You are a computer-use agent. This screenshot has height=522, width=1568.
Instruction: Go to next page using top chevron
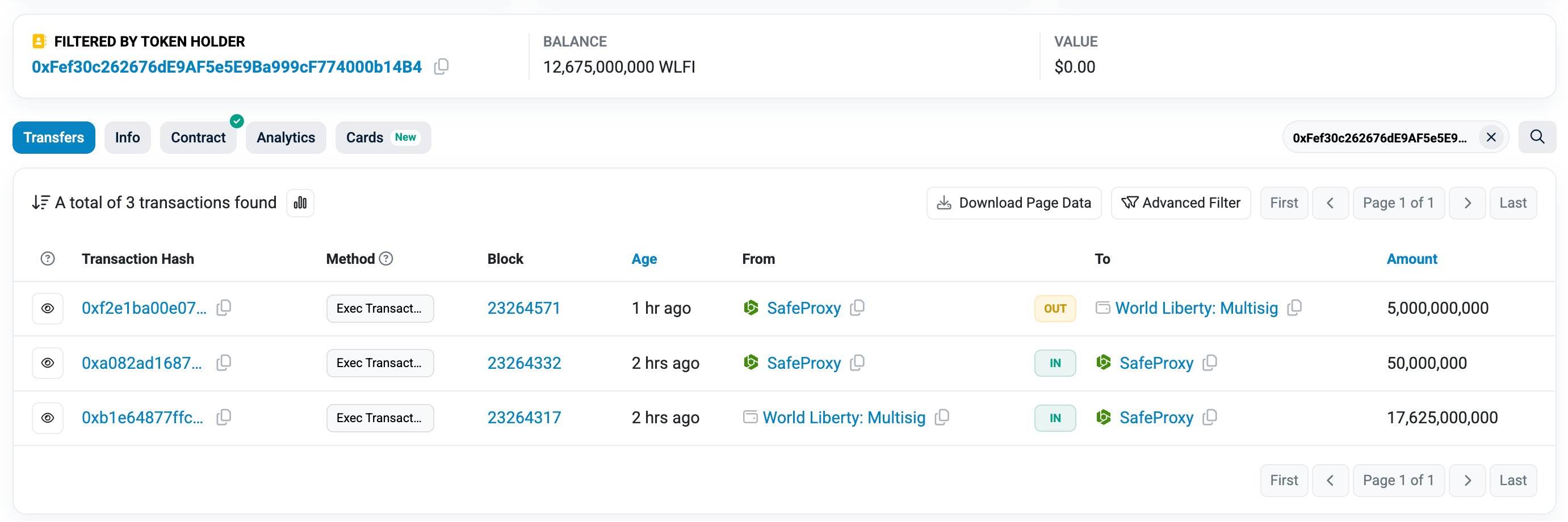(1467, 203)
